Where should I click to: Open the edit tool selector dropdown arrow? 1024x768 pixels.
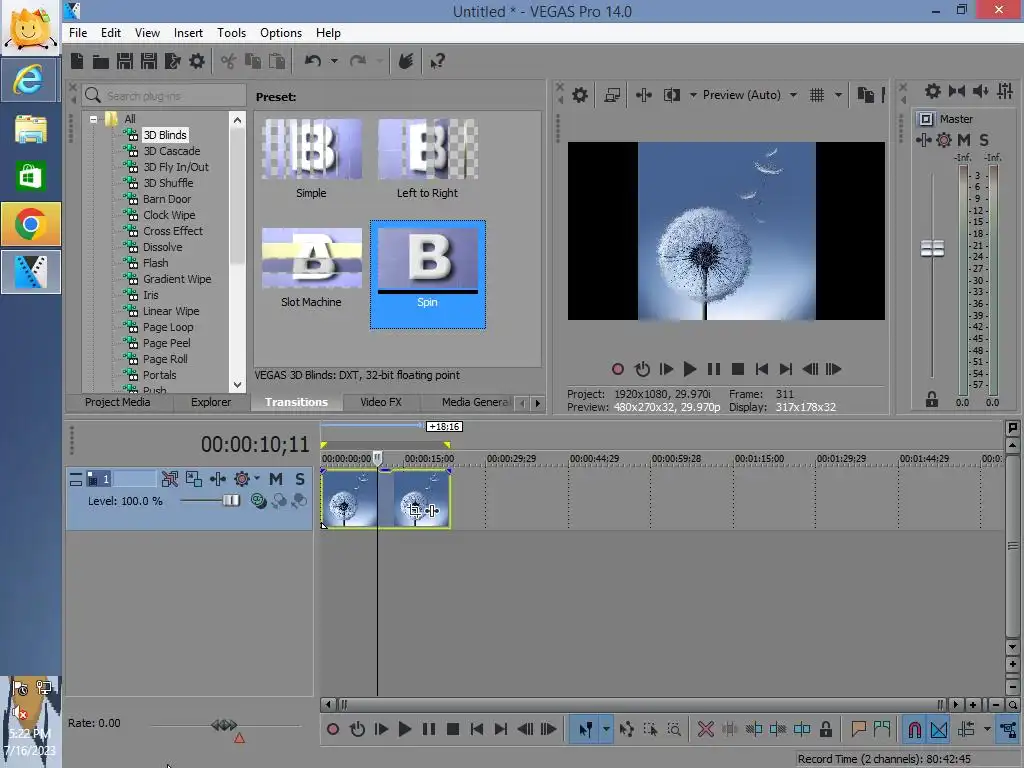pos(606,729)
